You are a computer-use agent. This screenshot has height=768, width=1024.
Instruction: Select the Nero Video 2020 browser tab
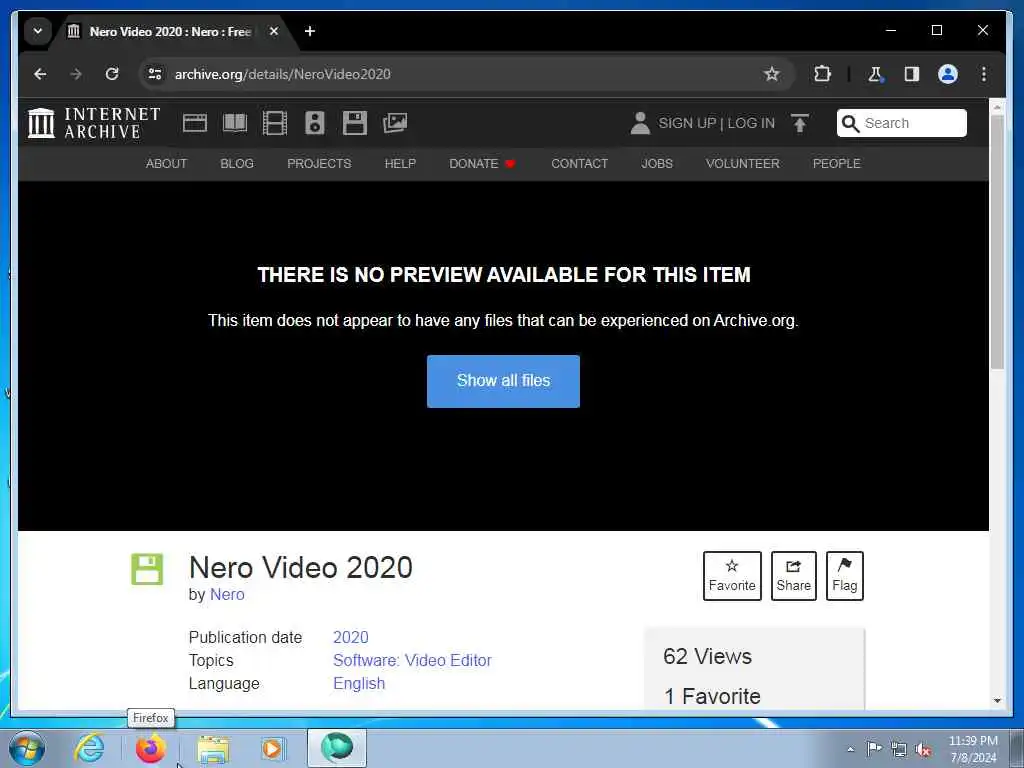[x=170, y=31]
